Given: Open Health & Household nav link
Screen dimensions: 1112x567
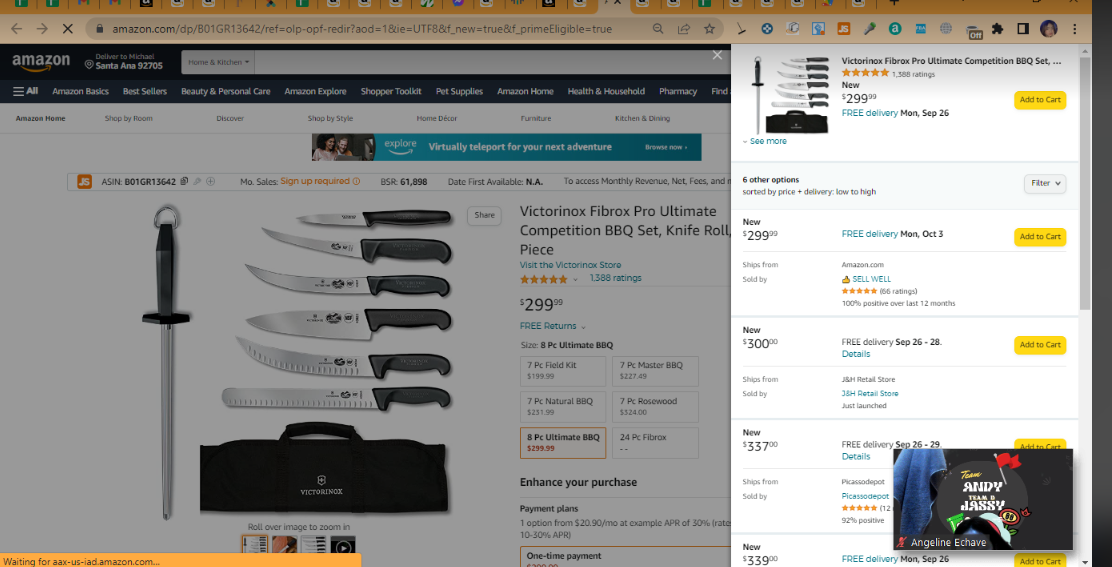Looking at the screenshot, I should [606, 91].
